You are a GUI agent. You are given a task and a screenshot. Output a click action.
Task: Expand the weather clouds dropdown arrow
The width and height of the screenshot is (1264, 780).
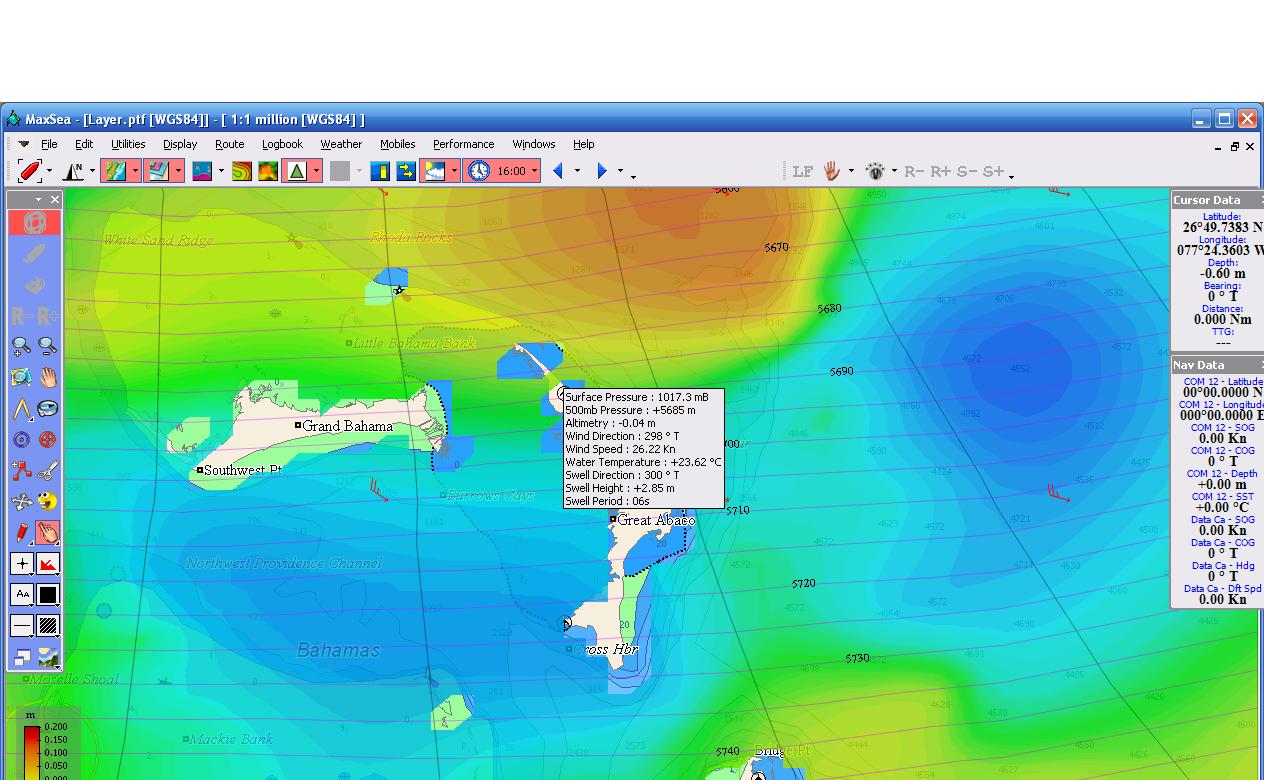click(x=454, y=171)
